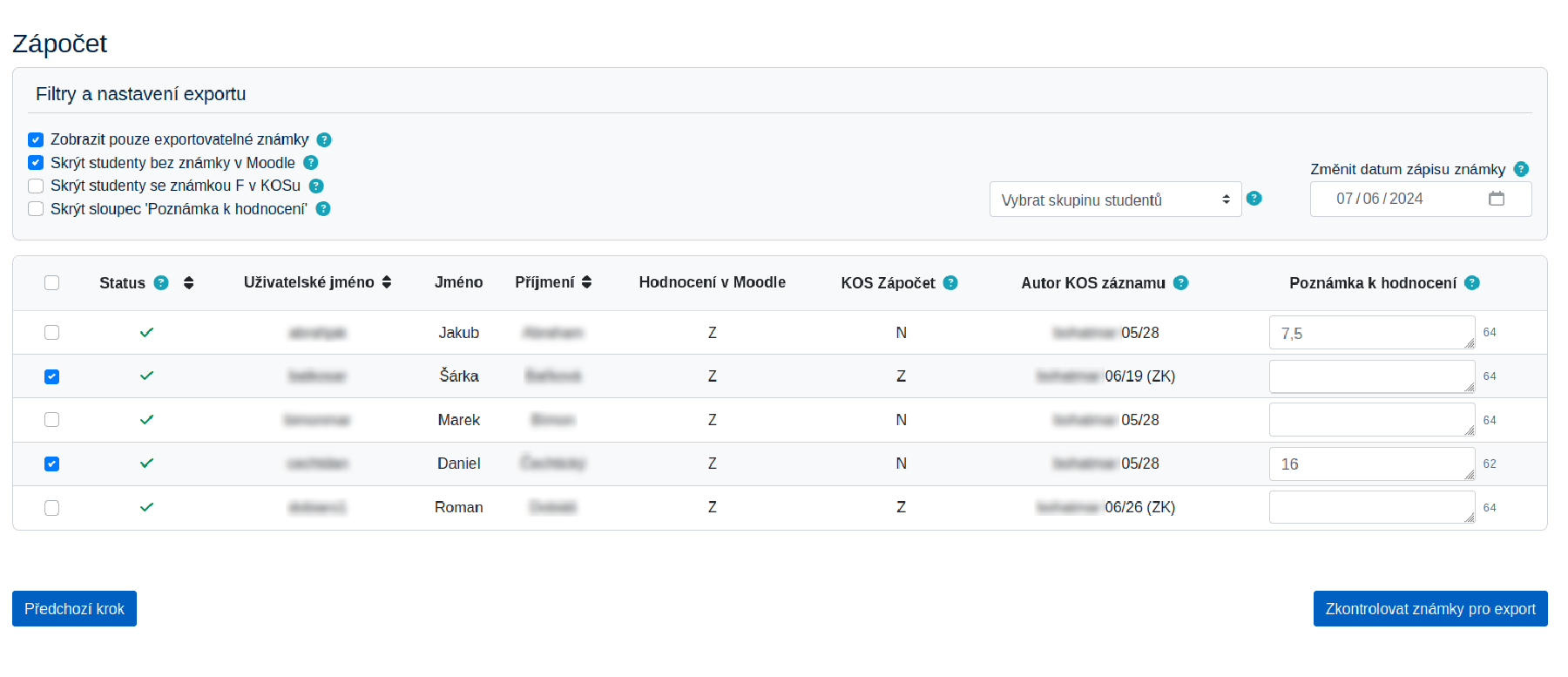The image size is (1568, 677).
Task: Open 'Vybrat skupinu studentů' dropdown
Action: pos(1115,200)
